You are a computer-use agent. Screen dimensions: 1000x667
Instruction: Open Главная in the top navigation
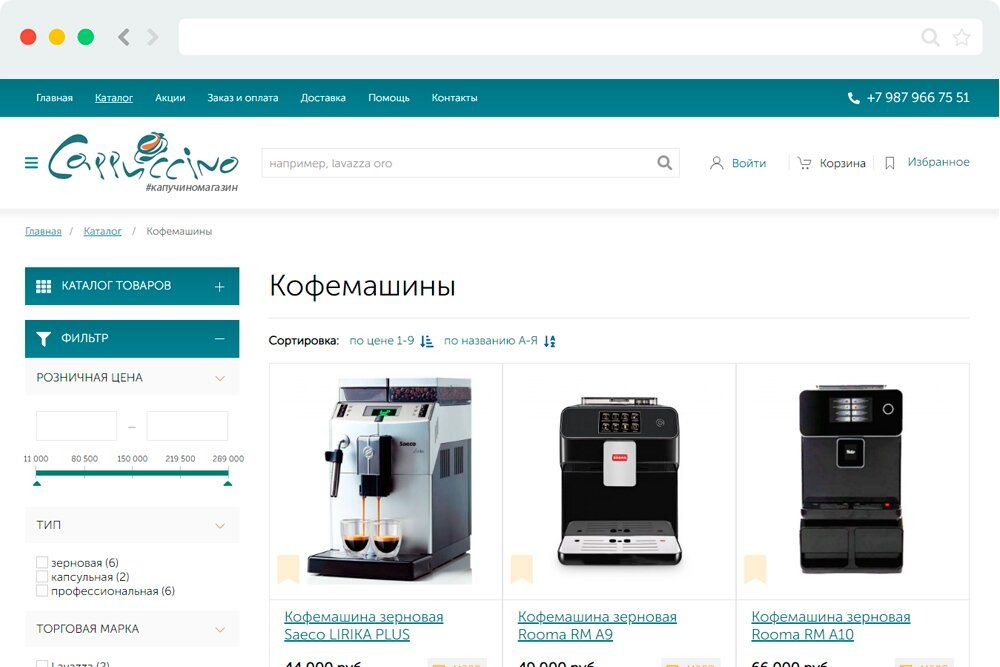coord(54,98)
